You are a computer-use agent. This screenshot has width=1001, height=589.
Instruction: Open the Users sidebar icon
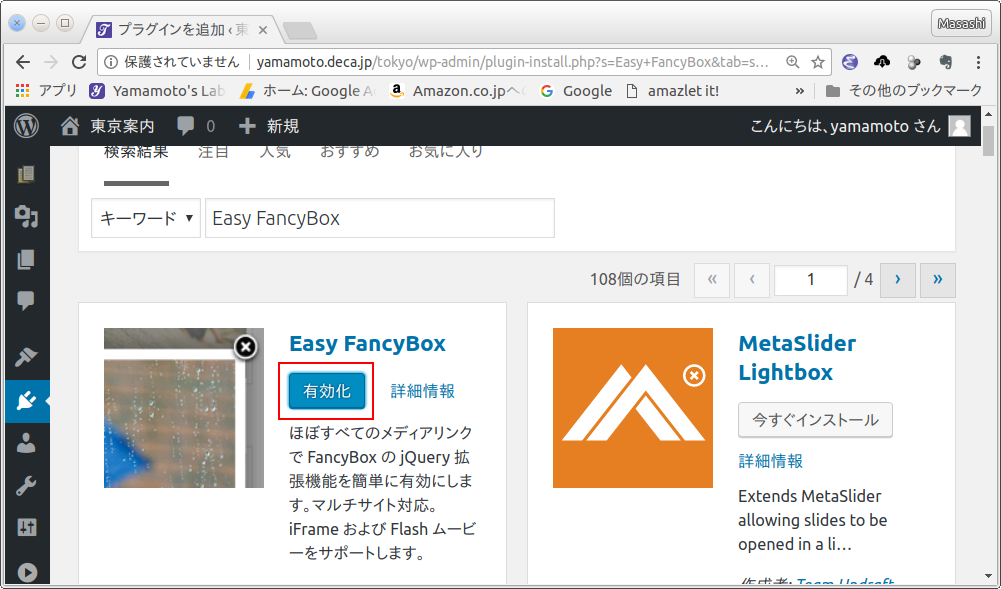(x=26, y=443)
